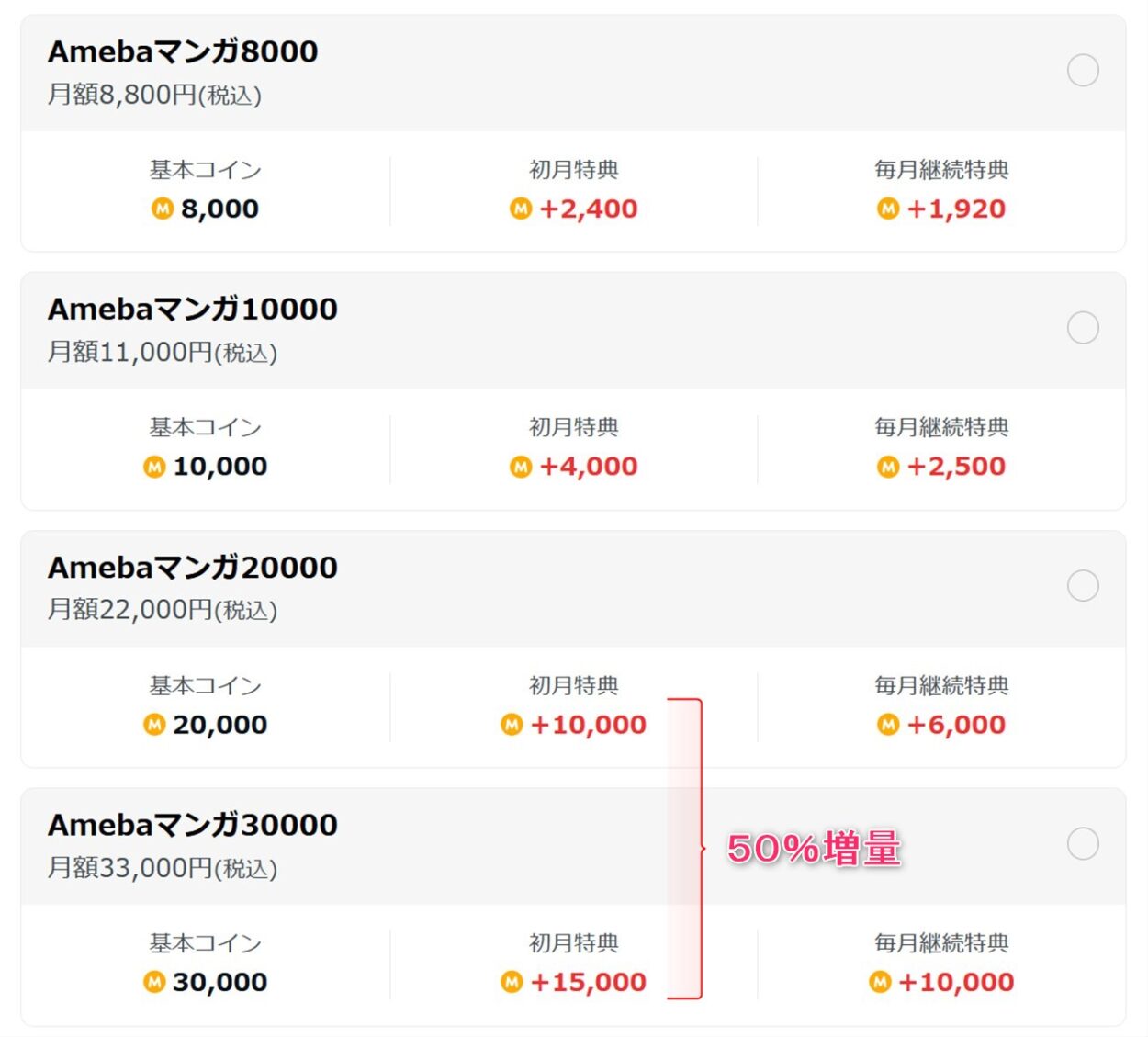This screenshot has width=1148, height=1037.
Task: Select the Amebaマンガ10000 plan radio button
Action: click(x=1083, y=328)
